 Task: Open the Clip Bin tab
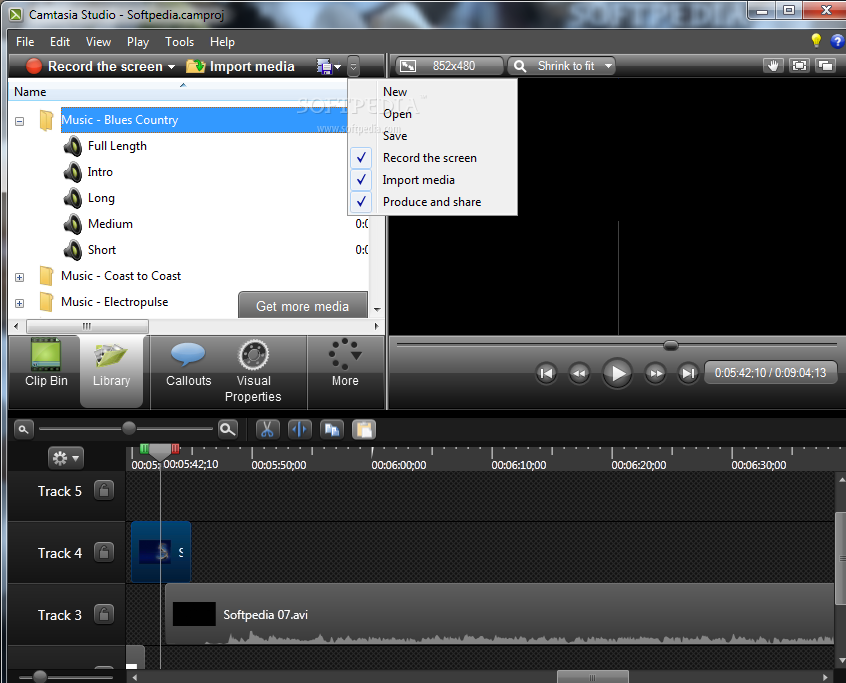46,364
